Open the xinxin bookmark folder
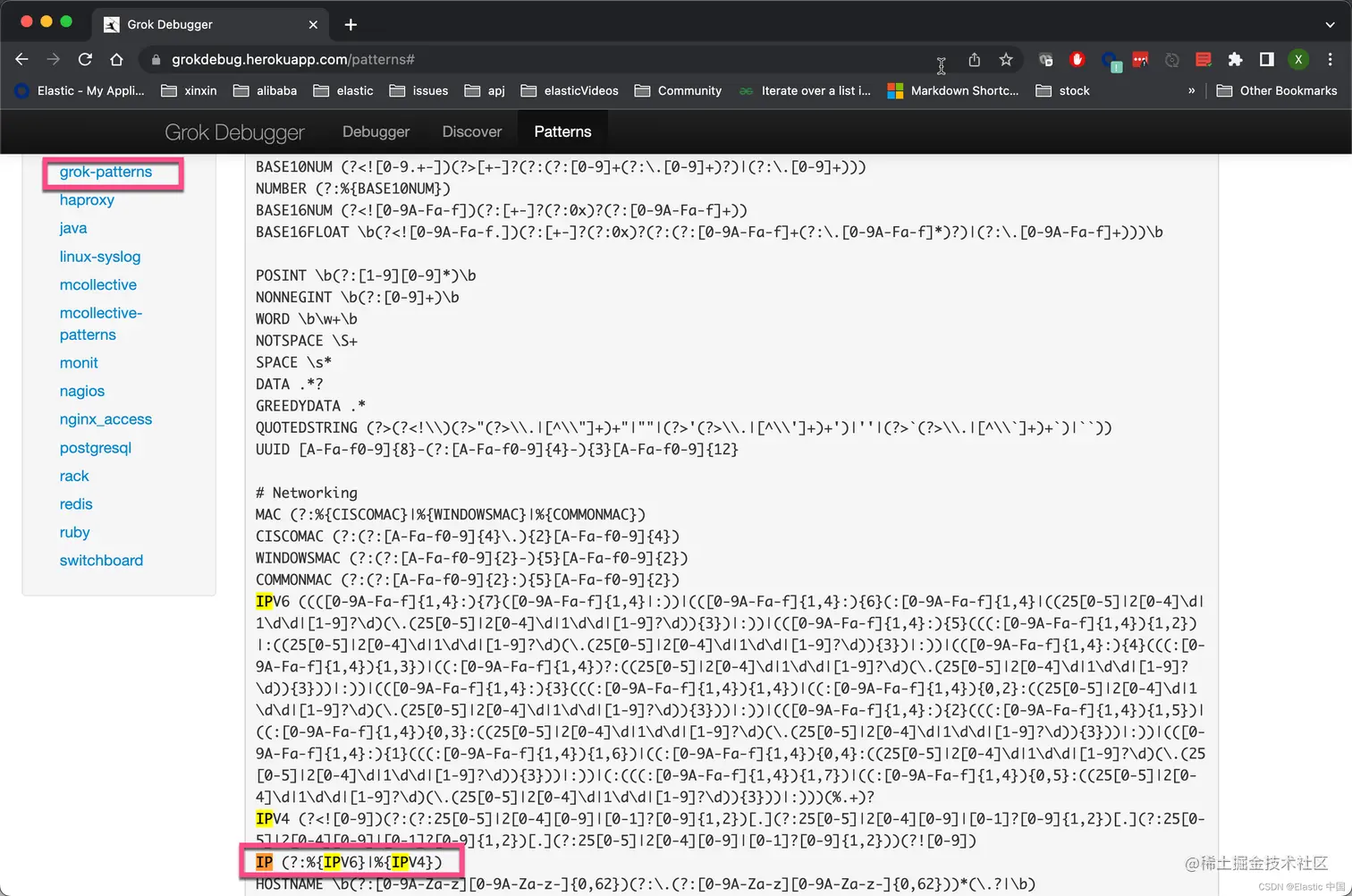The height and width of the screenshot is (896, 1352). pyautogui.click(x=189, y=90)
